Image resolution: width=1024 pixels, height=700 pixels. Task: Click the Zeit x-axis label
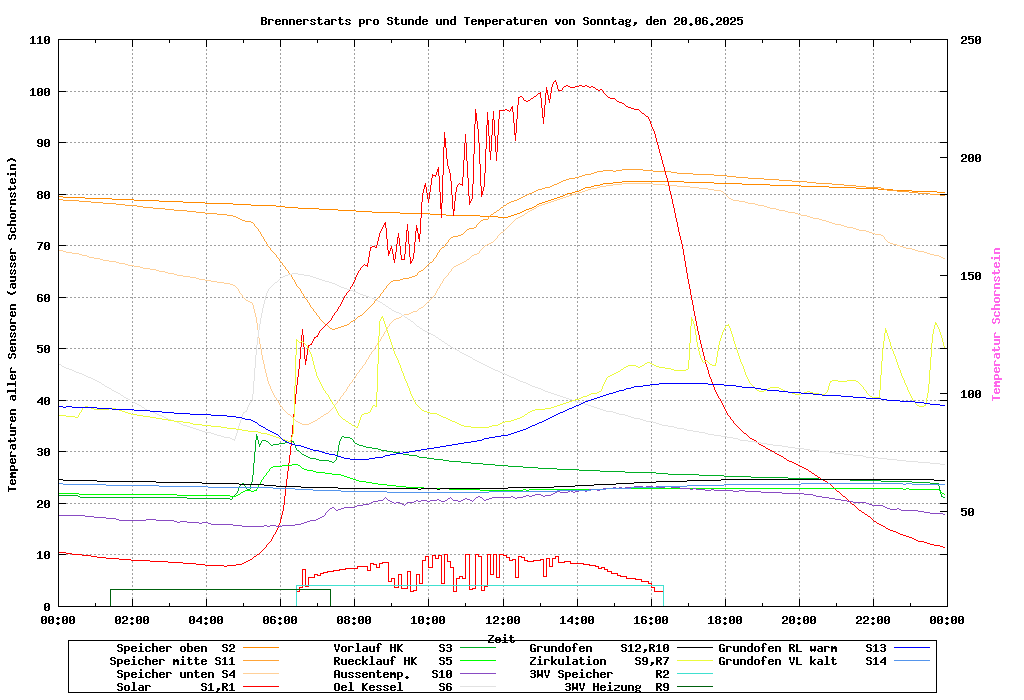[x=501, y=638]
